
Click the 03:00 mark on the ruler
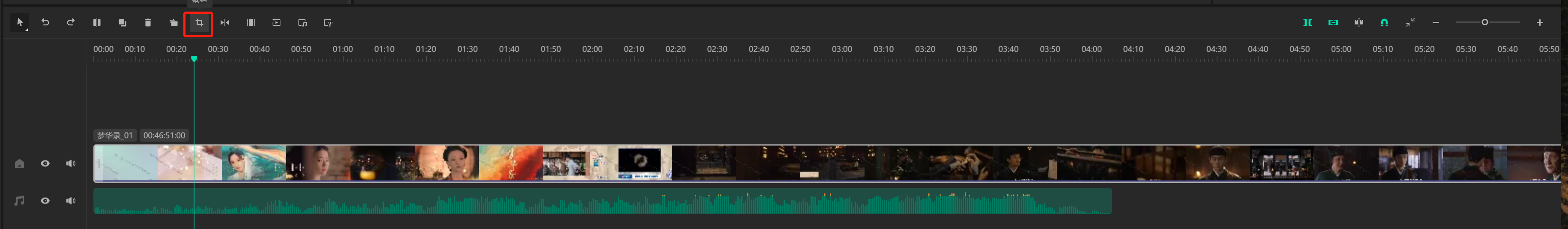(x=842, y=49)
